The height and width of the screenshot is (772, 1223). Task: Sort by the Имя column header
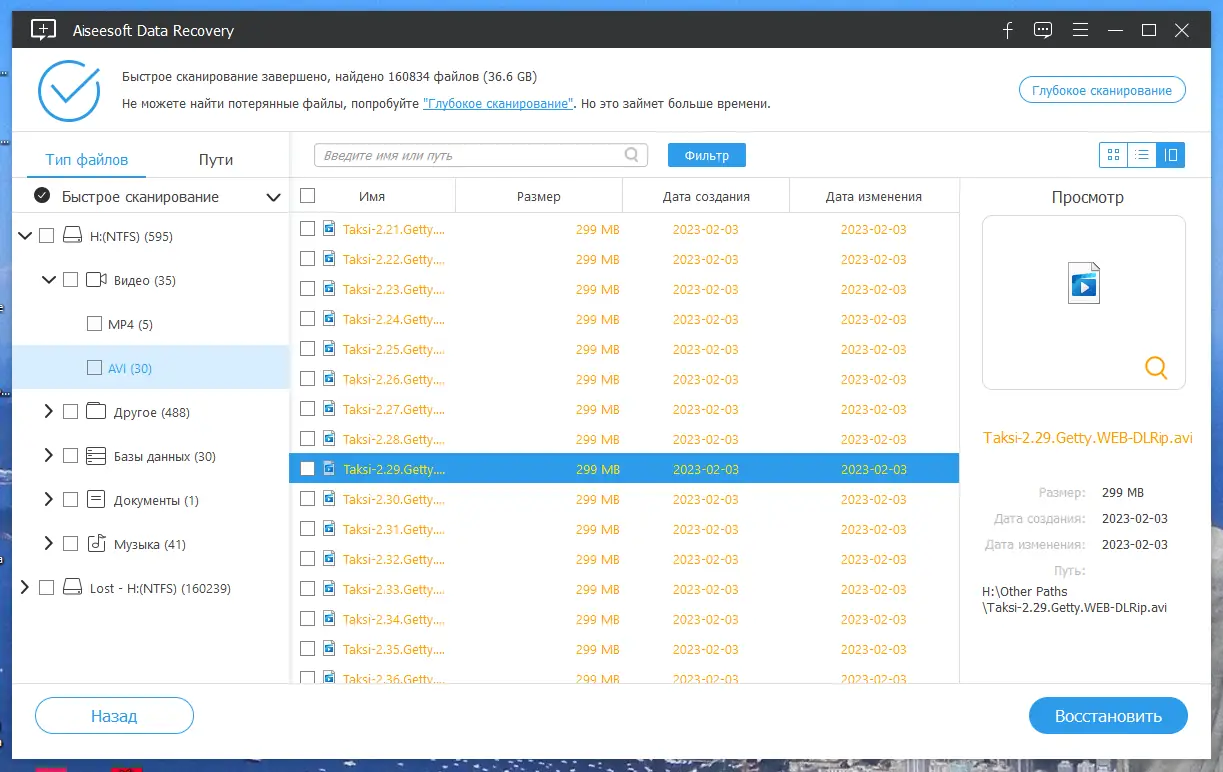(372, 196)
